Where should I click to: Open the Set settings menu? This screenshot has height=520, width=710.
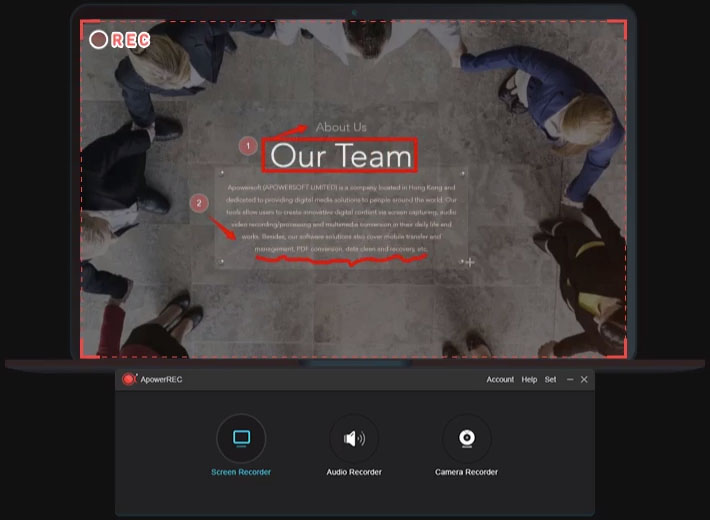pos(550,380)
